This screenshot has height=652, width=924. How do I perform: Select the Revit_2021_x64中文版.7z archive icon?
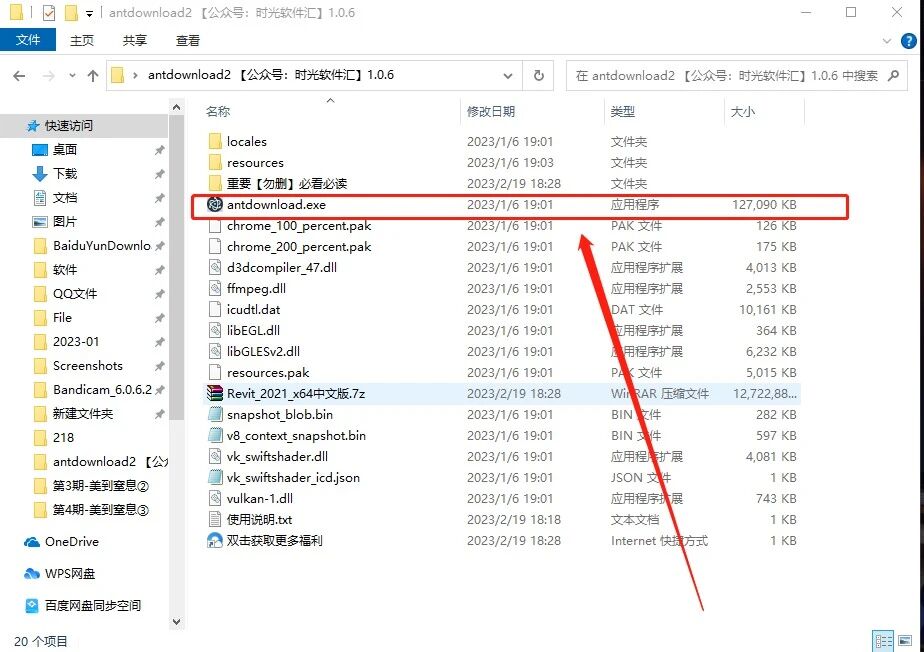click(x=215, y=393)
